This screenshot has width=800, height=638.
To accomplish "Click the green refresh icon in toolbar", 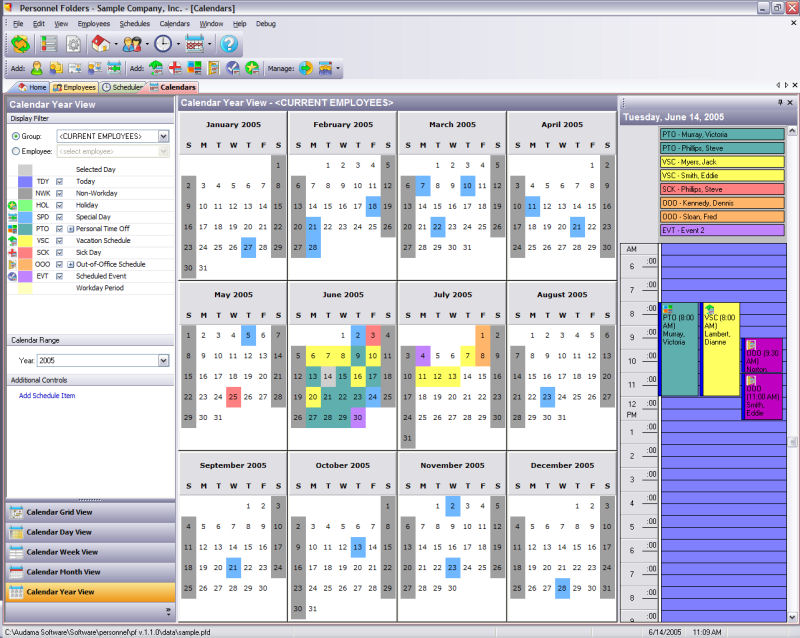I will tap(20, 44).
